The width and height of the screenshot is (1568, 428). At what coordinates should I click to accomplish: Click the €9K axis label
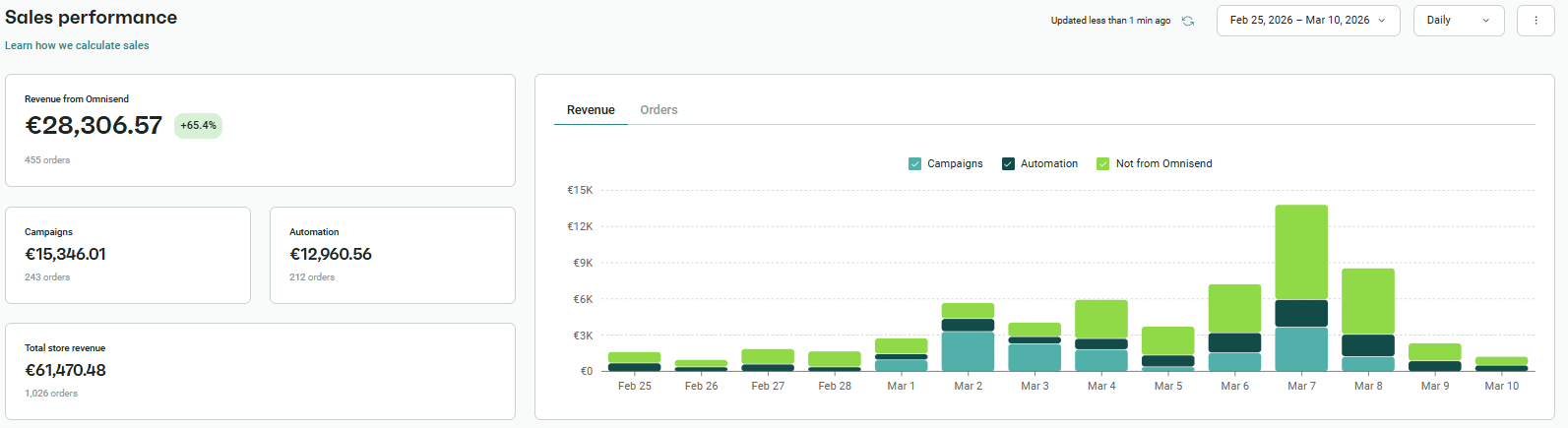(583, 263)
